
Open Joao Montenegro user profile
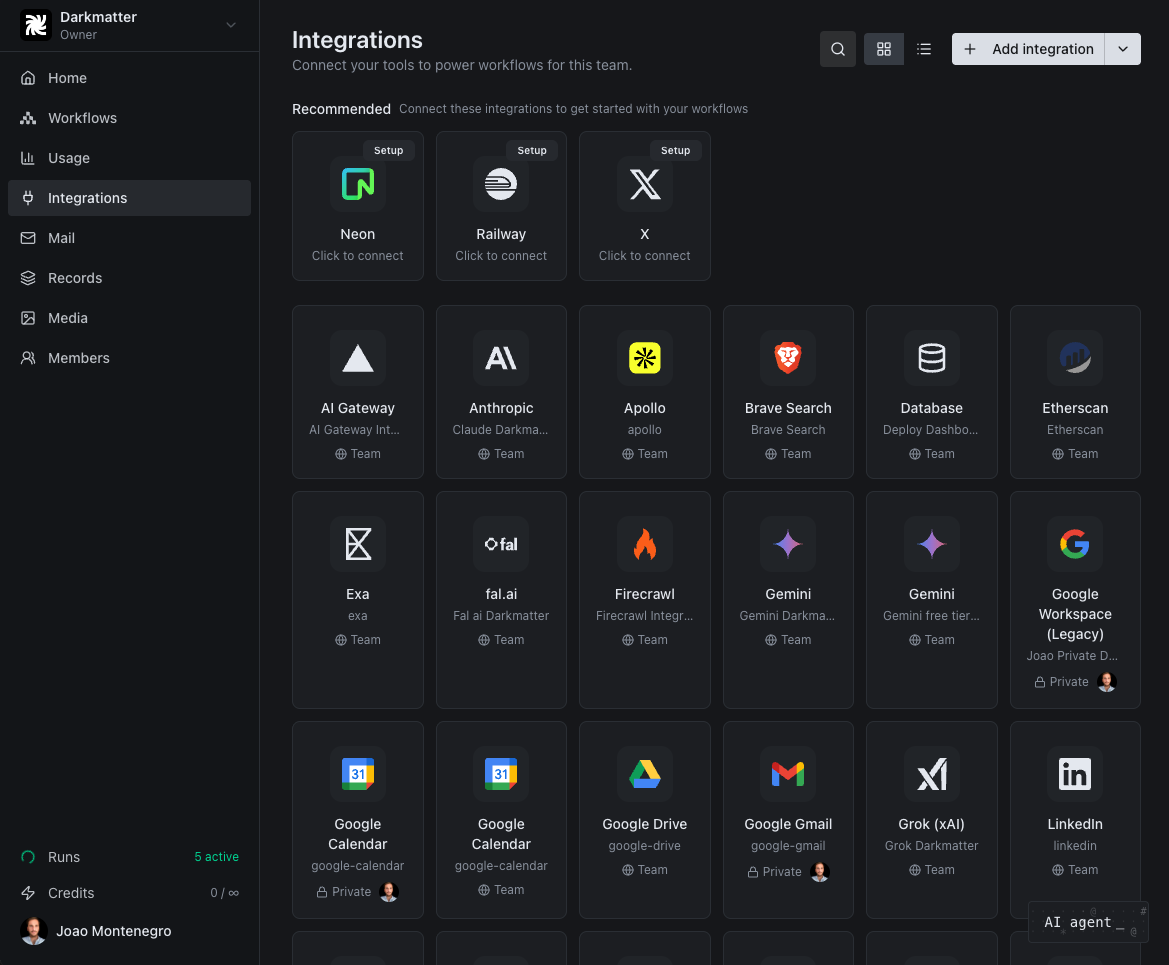point(95,931)
